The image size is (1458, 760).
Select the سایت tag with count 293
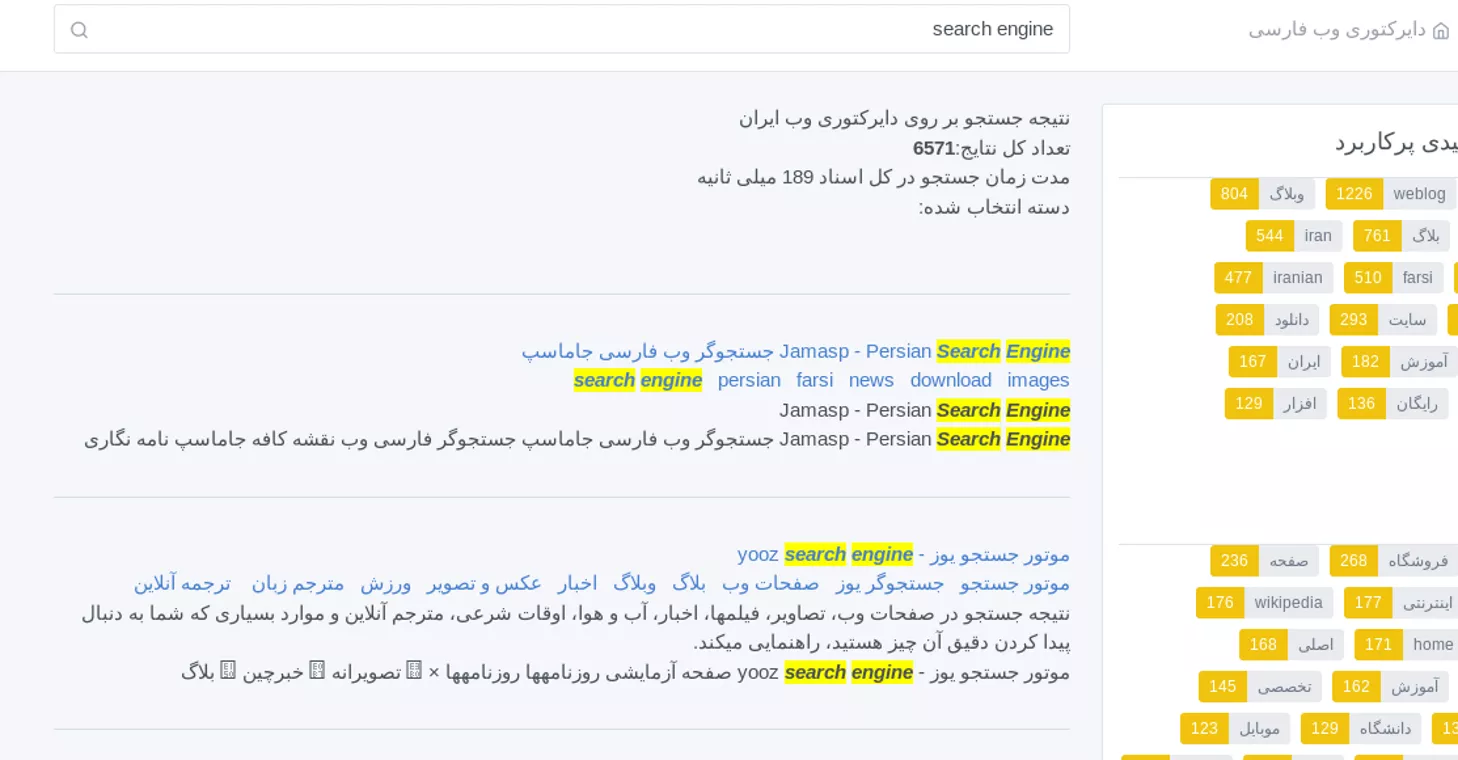1383,320
